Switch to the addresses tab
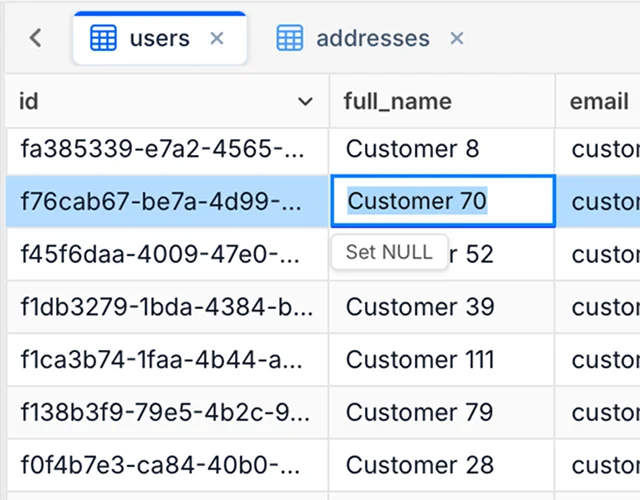 [x=373, y=38]
